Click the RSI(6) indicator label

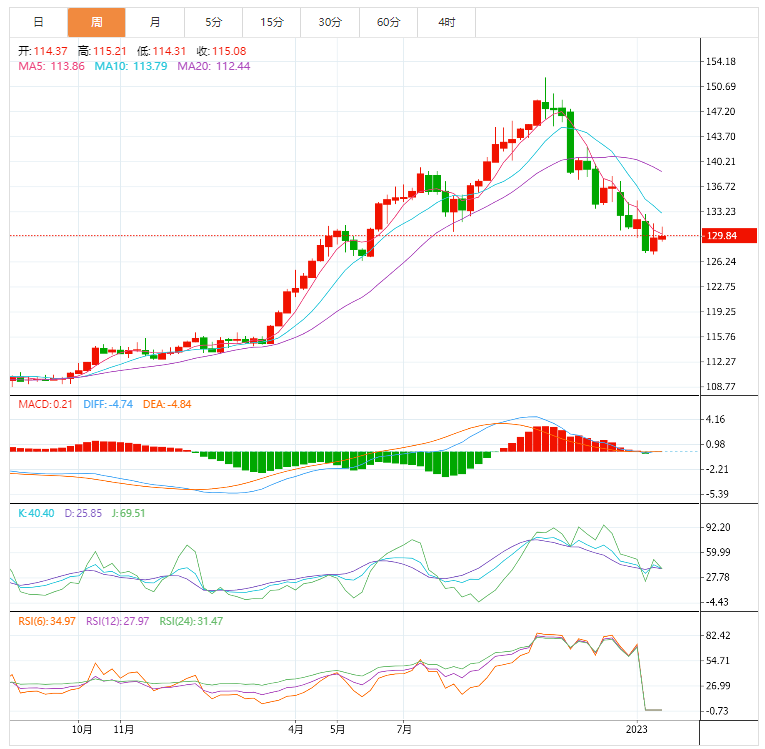pyautogui.click(x=47, y=621)
